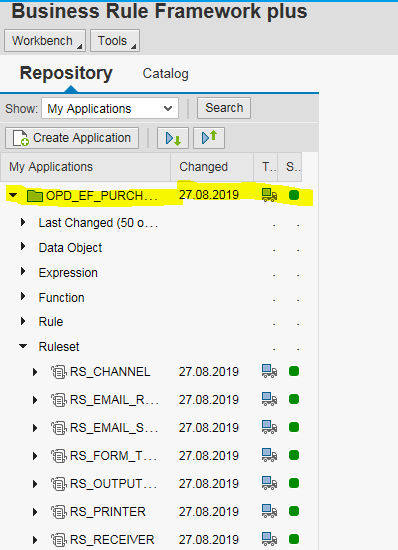Image resolution: width=398 pixels, height=550 pixels.
Task: Click the collapse all nodes icon button
Action: tap(209, 138)
